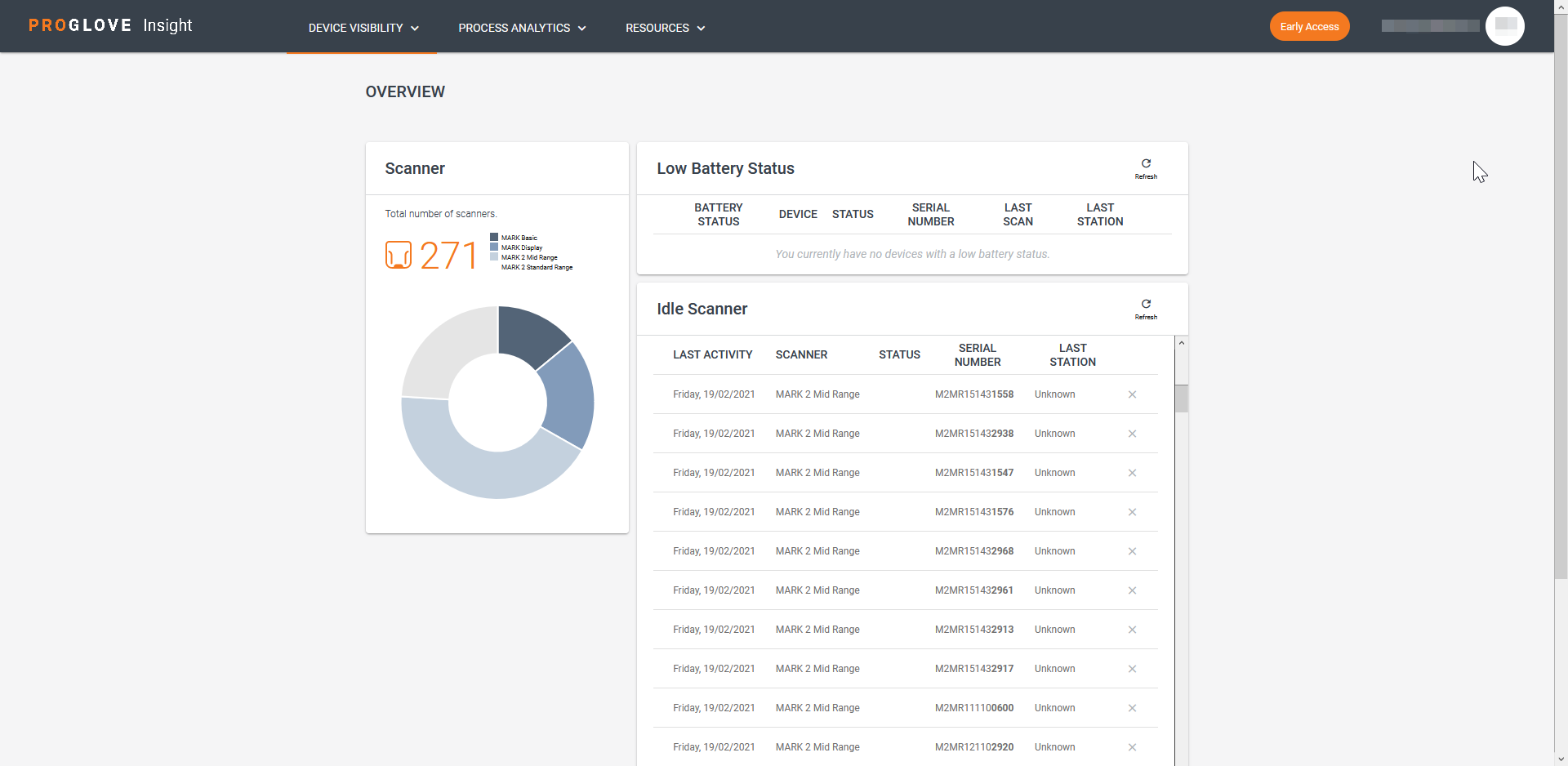Click the Idle Scanner scroll-up arrow
The height and width of the screenshot is (766, 1568).
coord(1181,344)
